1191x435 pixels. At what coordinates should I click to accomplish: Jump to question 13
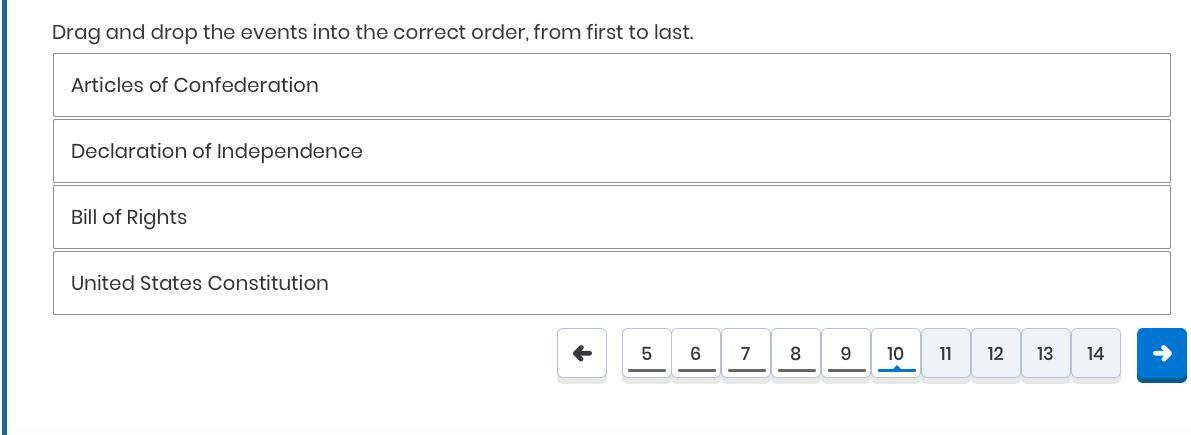coord(1046,353)
